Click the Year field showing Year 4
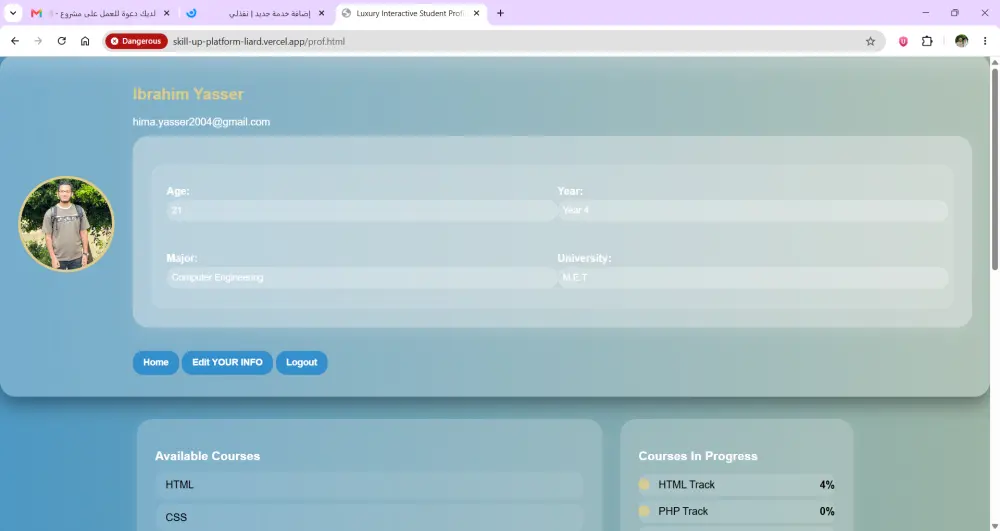1000x531 pixels. point(753,210)
